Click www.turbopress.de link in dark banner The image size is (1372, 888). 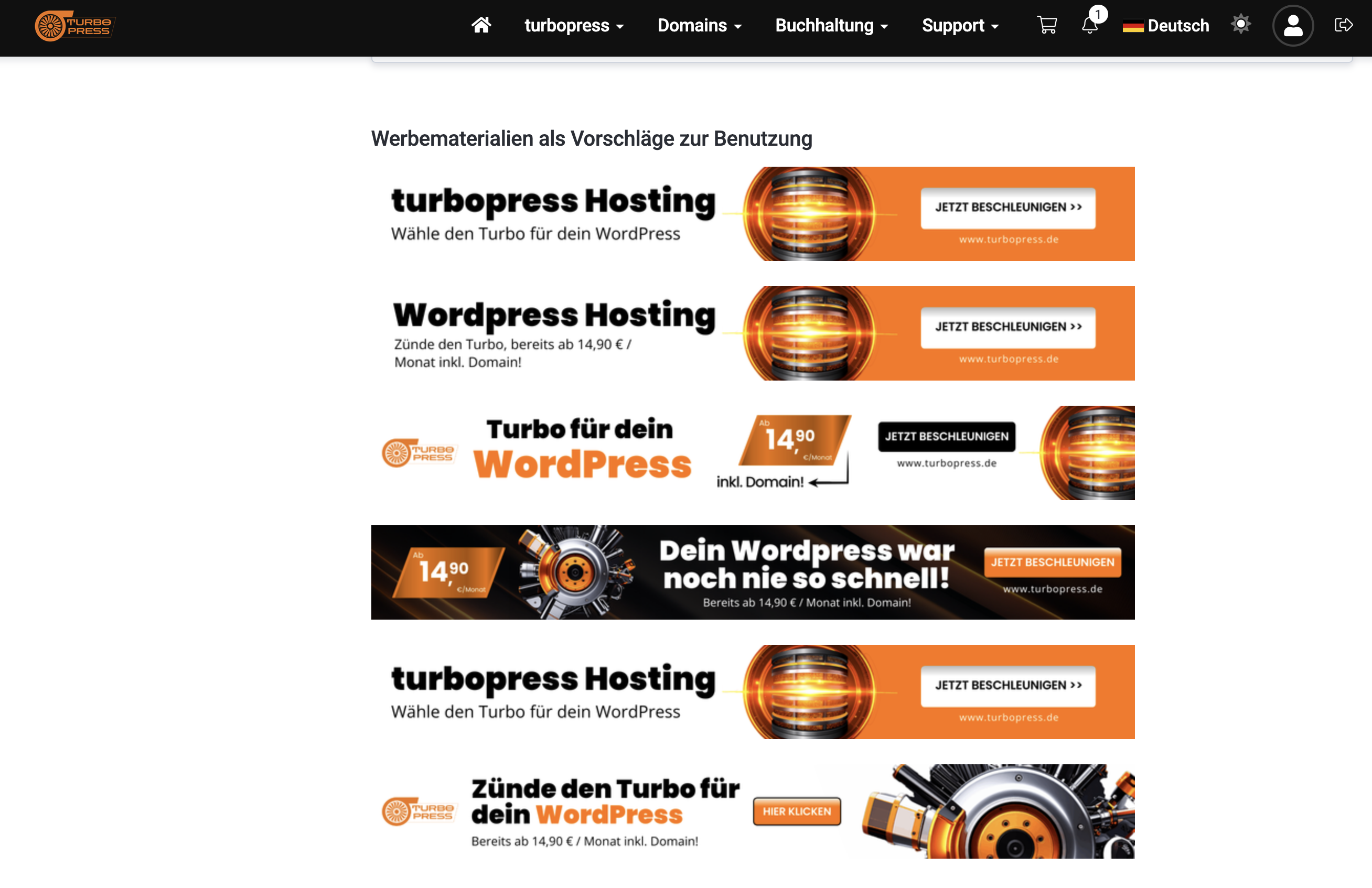click(1052, 589)
